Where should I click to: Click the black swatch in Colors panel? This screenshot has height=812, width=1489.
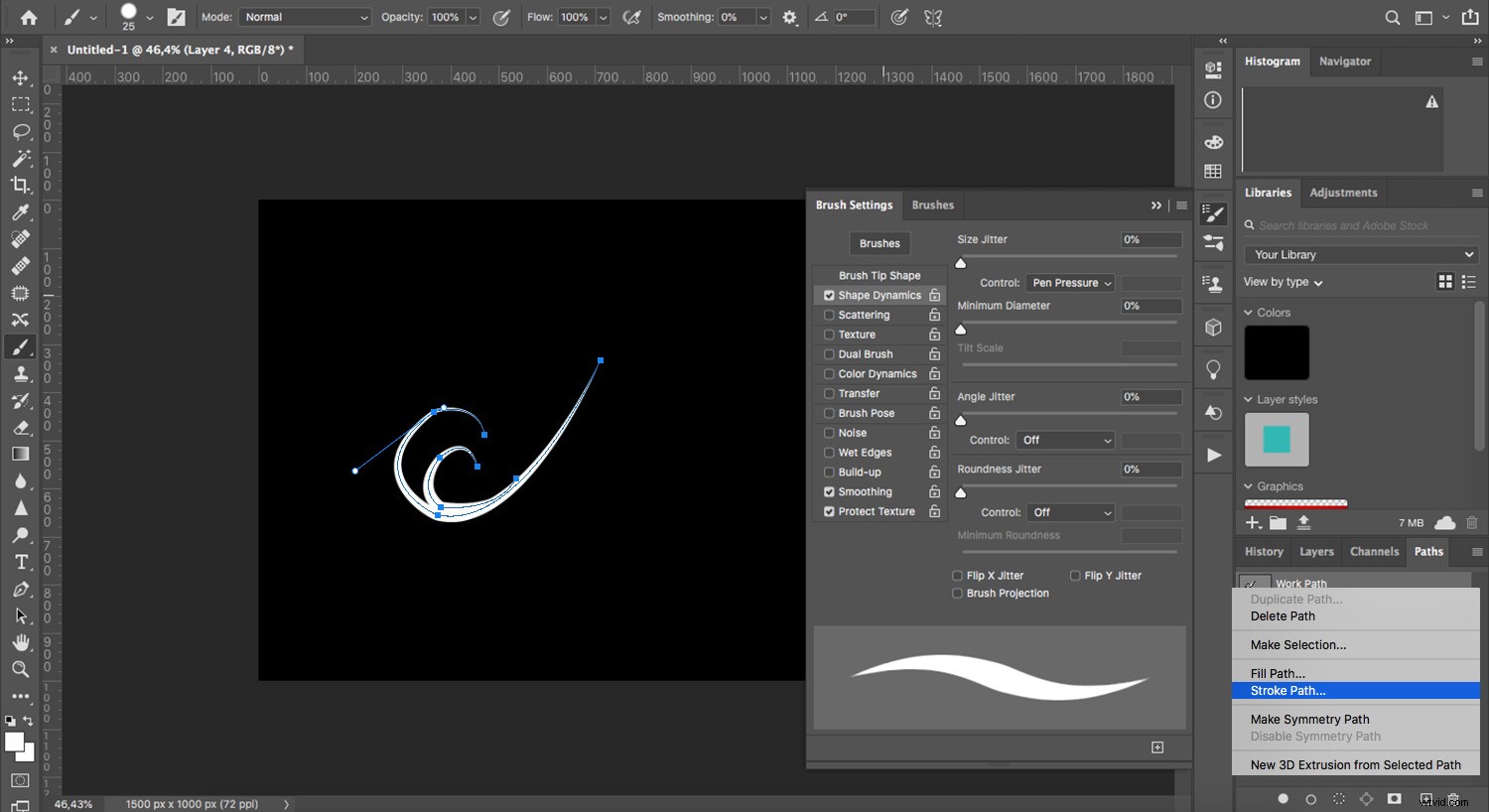click(x=1277, y=352)
